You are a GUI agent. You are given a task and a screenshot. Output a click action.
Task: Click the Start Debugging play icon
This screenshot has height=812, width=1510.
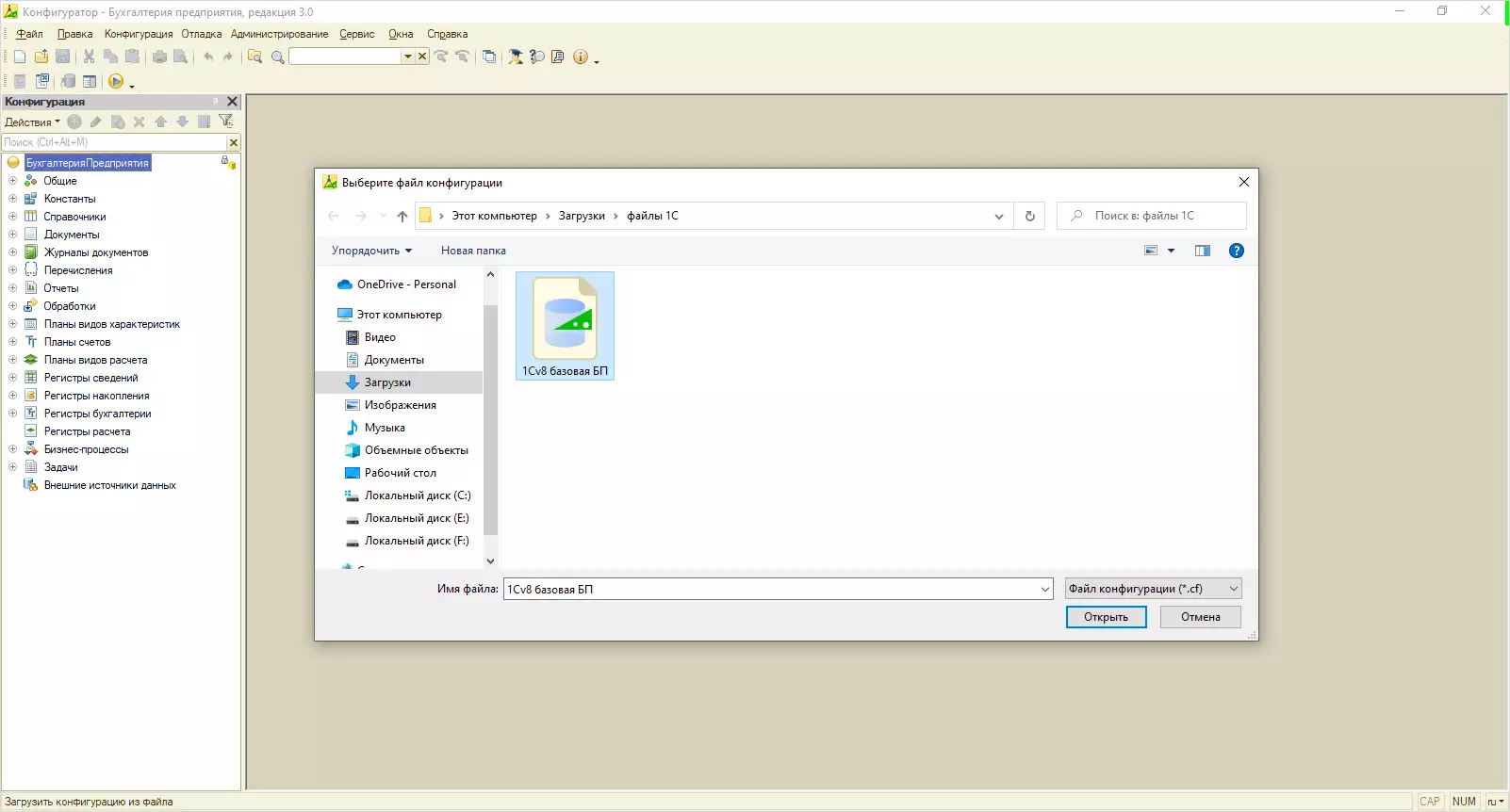pyautogui.click(x=116, y=82)
